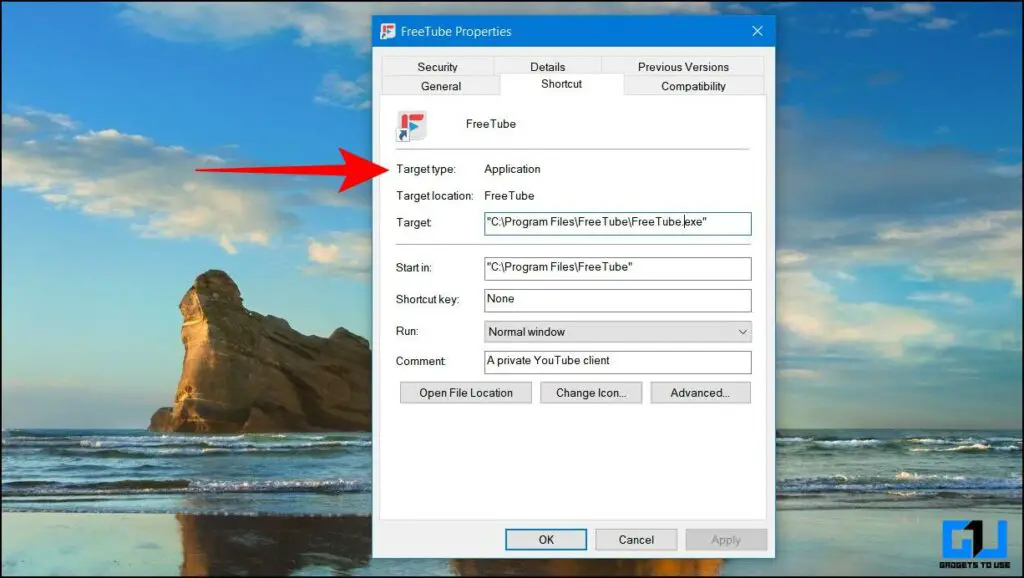Click the greyed-out Apply button
This screenshot has width=1024, height=578.
[x=726, y=540]
